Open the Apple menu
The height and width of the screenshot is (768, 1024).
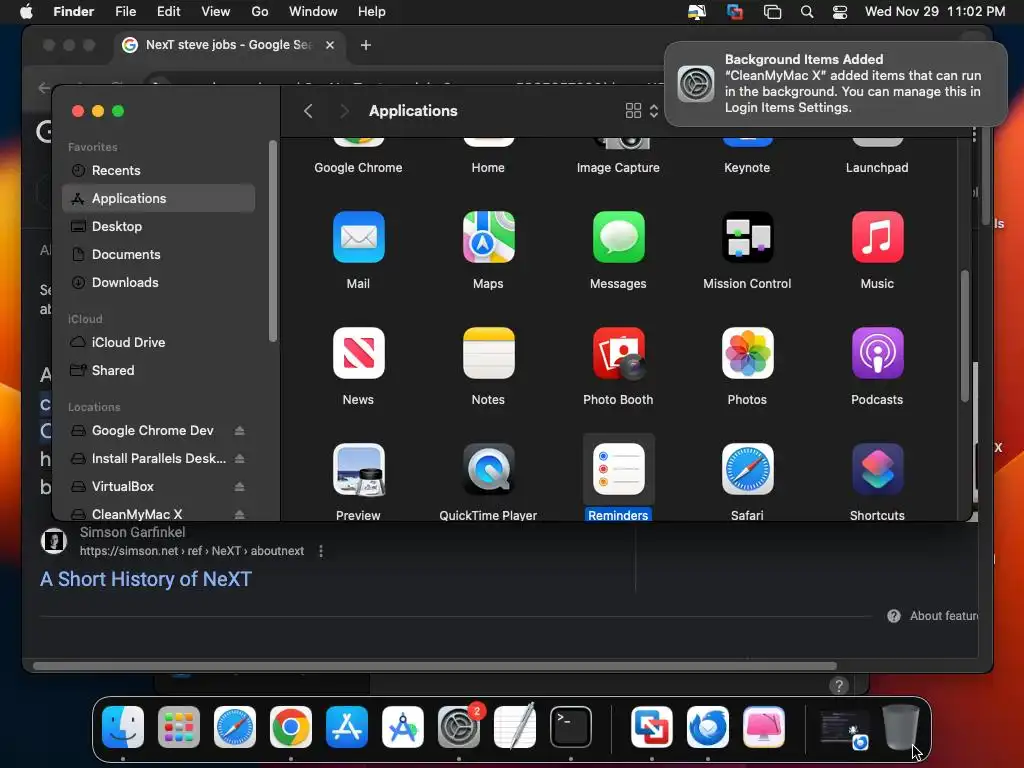(26, 12)
